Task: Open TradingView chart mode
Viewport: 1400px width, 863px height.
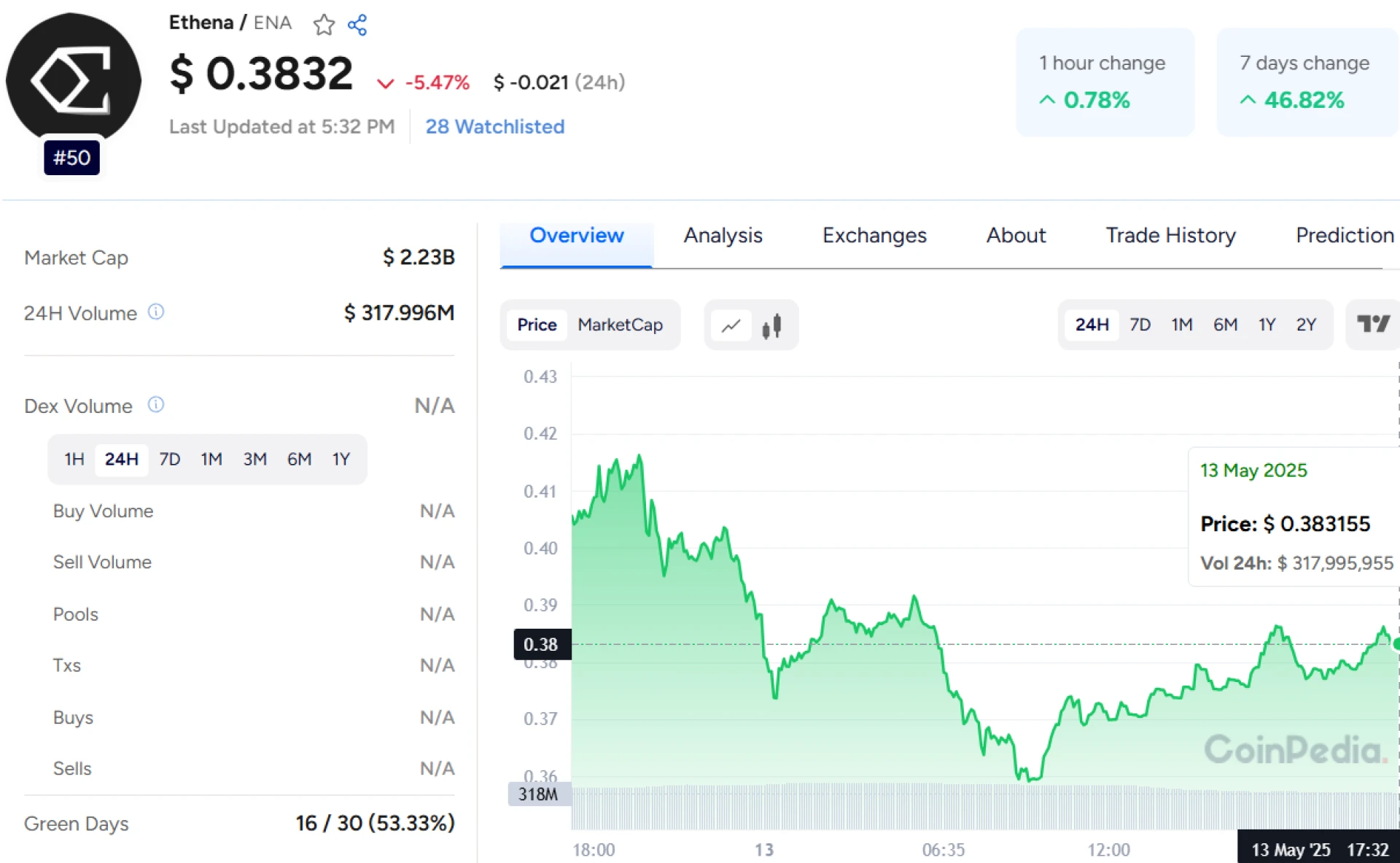Action: pyautogui.click(x=1372, y=324)
